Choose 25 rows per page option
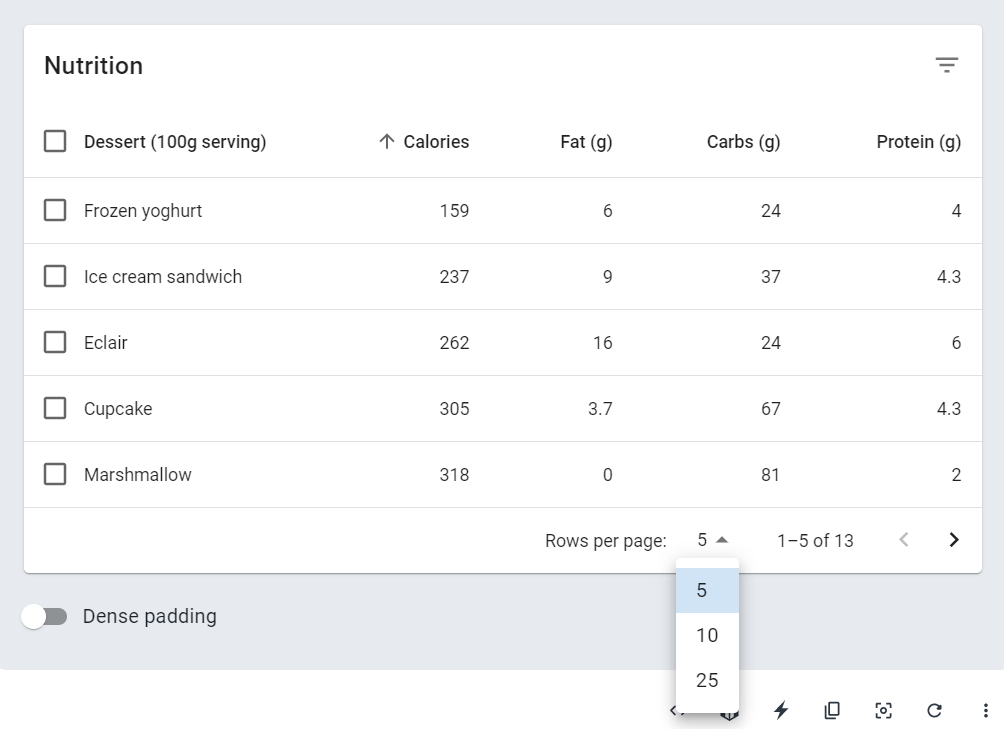1004x729 pixels. click(x=707, y=680)
